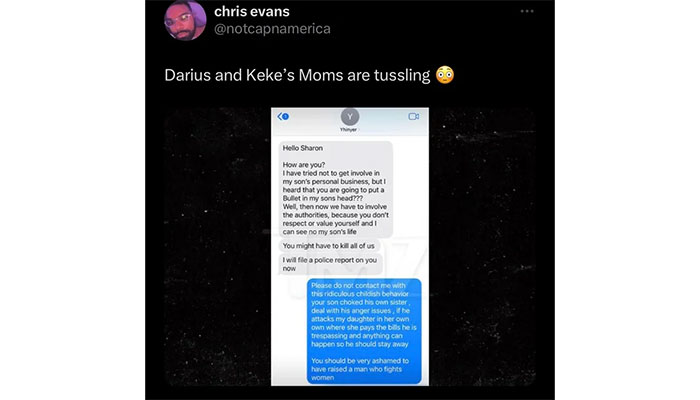Open chris evans' profile picture
Image resolution: width=700 pixels, height=400 pixels.
tap(185, 20)
